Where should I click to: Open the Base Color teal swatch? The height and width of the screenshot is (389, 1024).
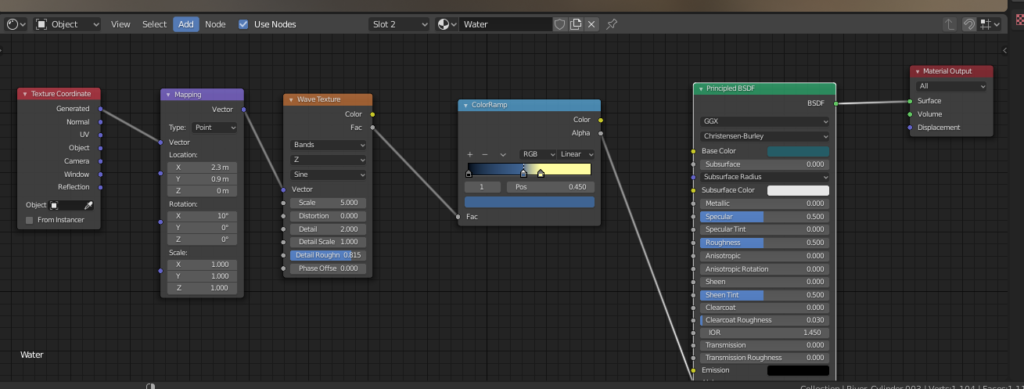point(798,151)
